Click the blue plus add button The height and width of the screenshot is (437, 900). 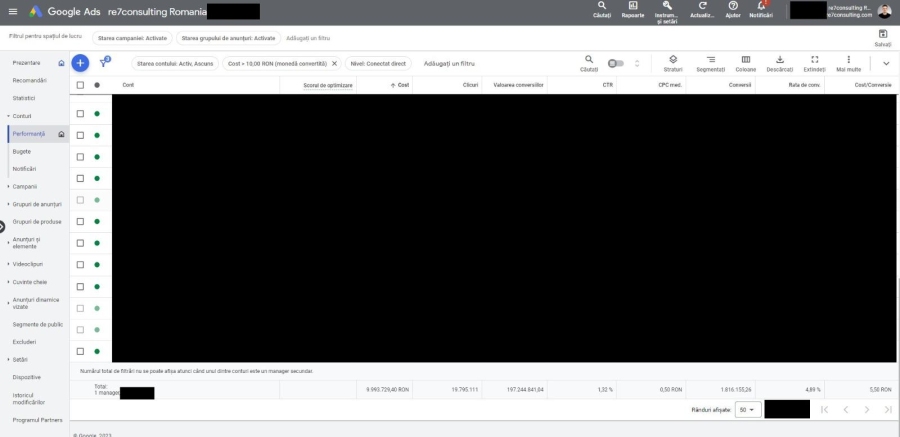point(80,63)
